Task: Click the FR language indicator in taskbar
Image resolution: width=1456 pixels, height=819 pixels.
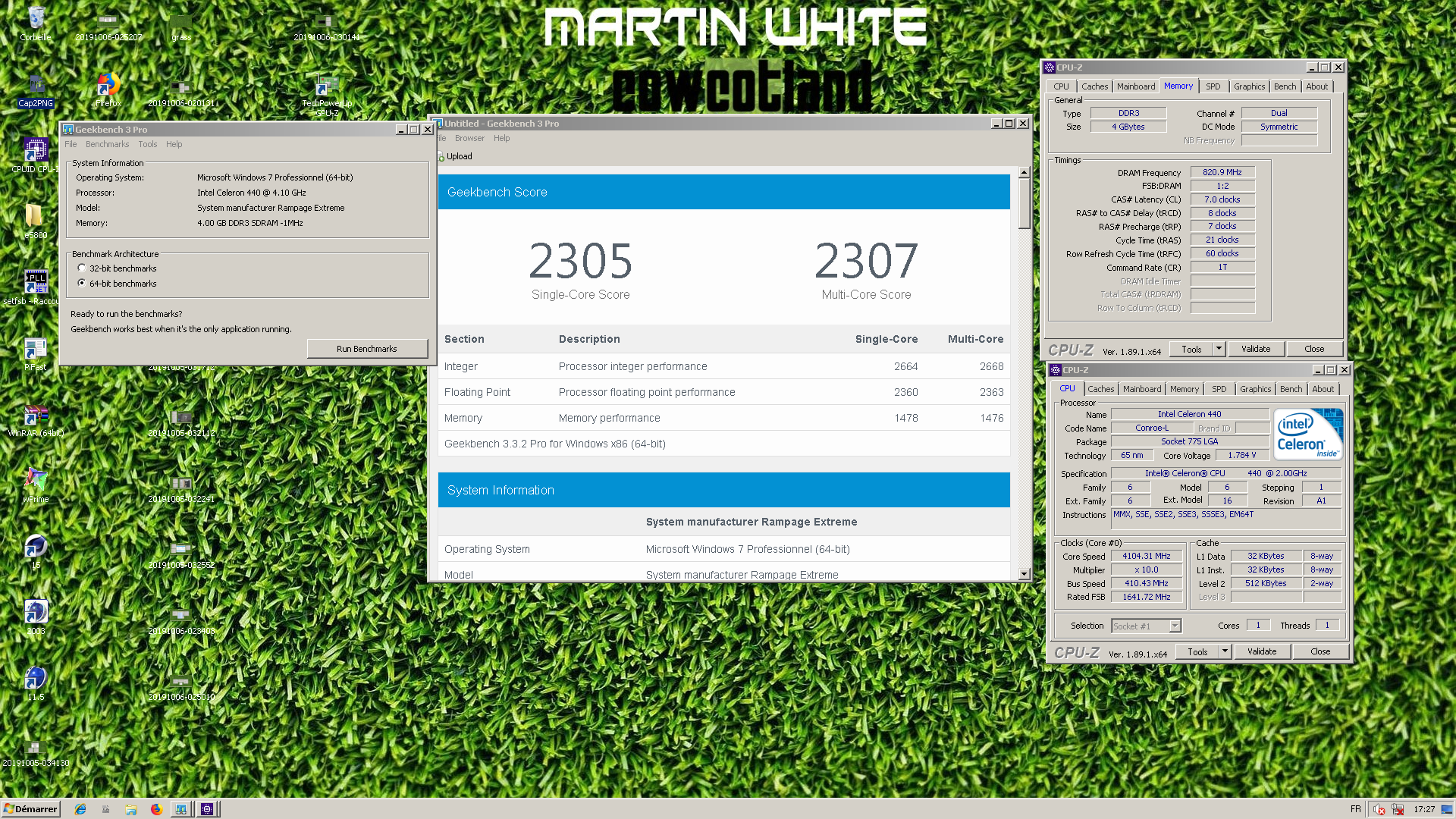Action: tap(1356, 809)
